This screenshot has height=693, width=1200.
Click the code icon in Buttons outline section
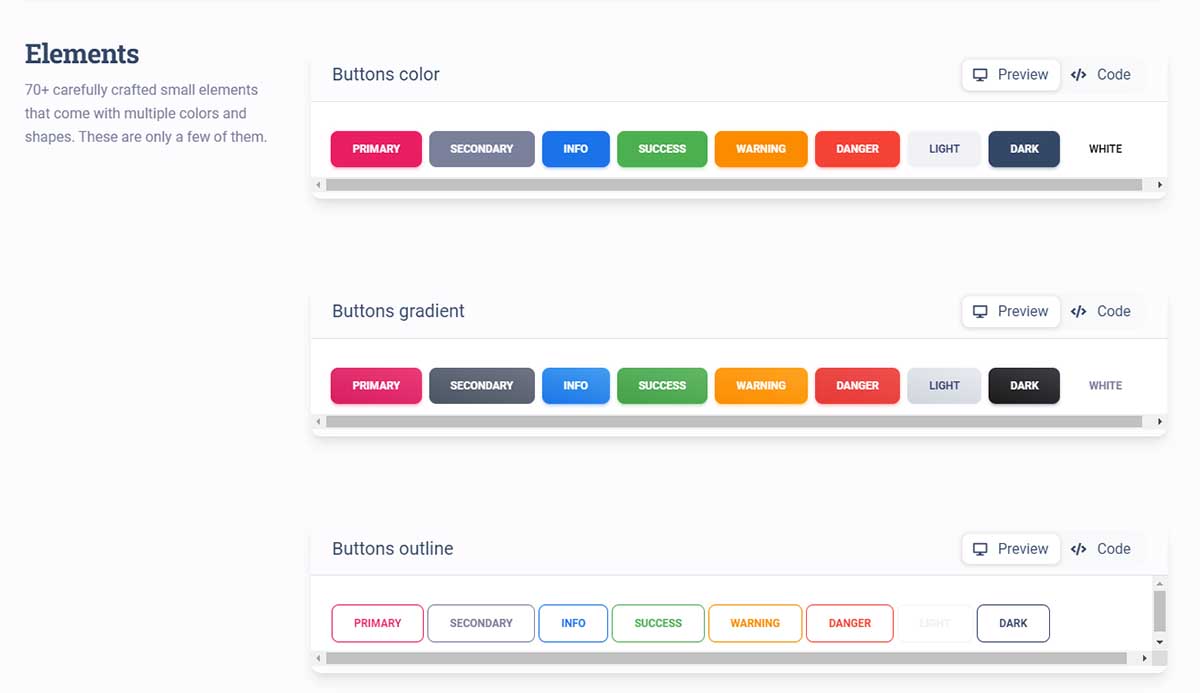pos(1078,548)
